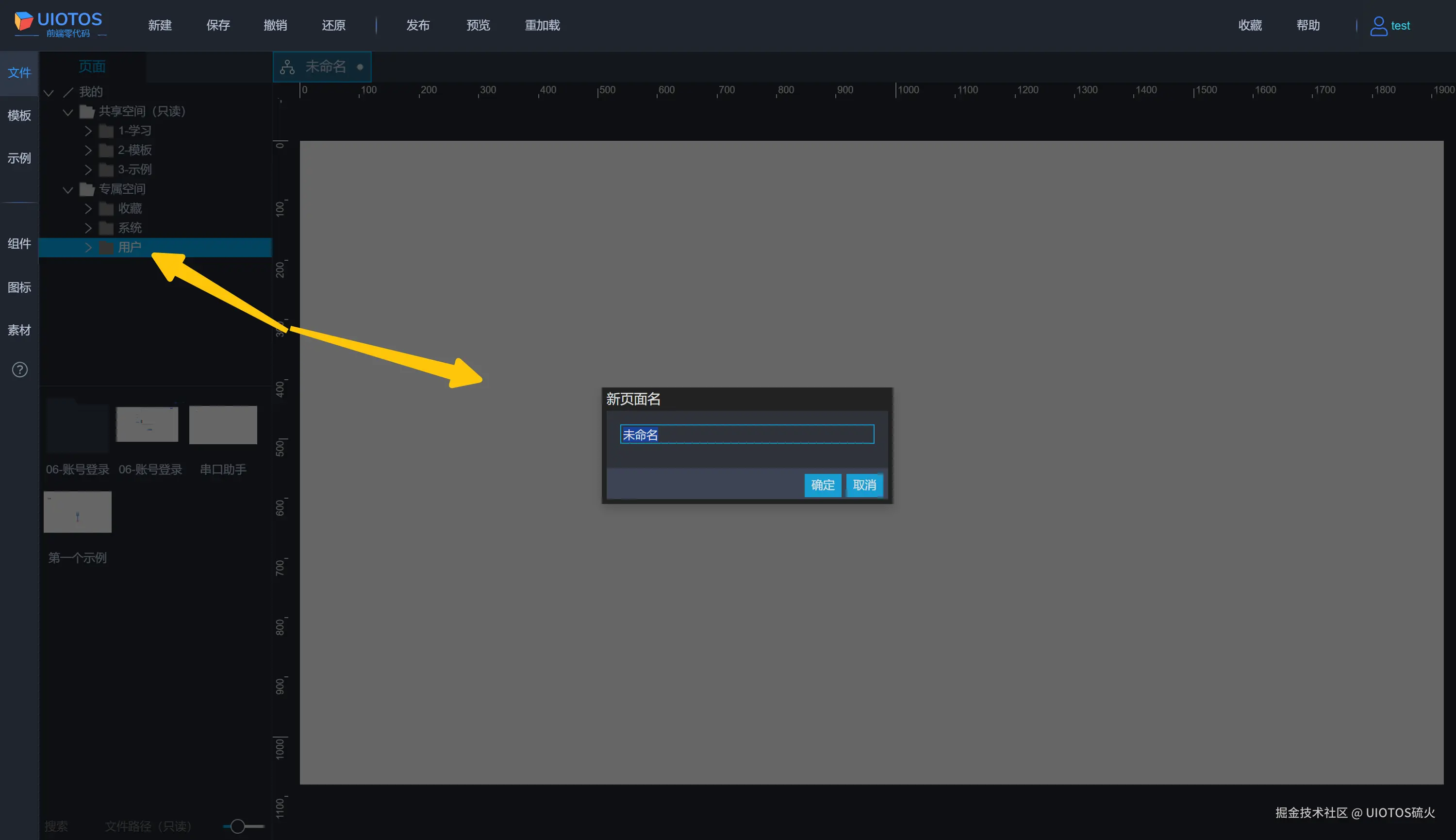Click the 发布 menu item
Image resolution: width=1456 pixels, height=840 pixels.
(x=417, y=25)
